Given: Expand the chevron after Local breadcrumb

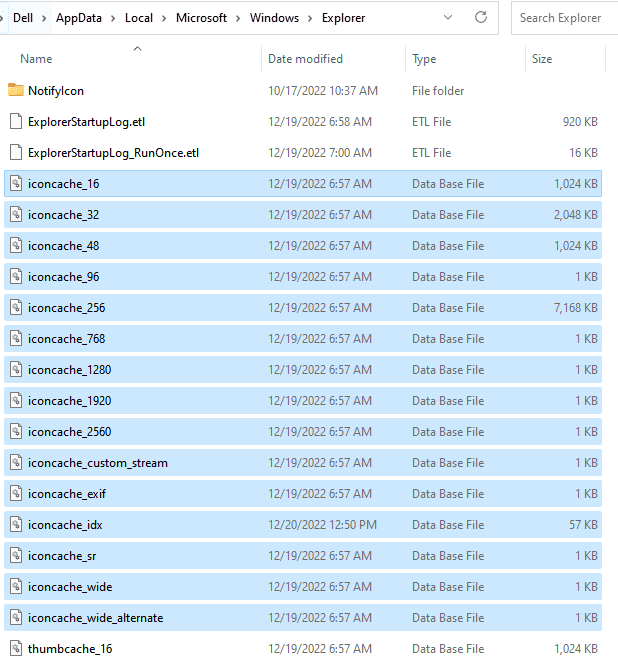Looking at the screenshot, I should pyautogui.click(x=164, y=18).
